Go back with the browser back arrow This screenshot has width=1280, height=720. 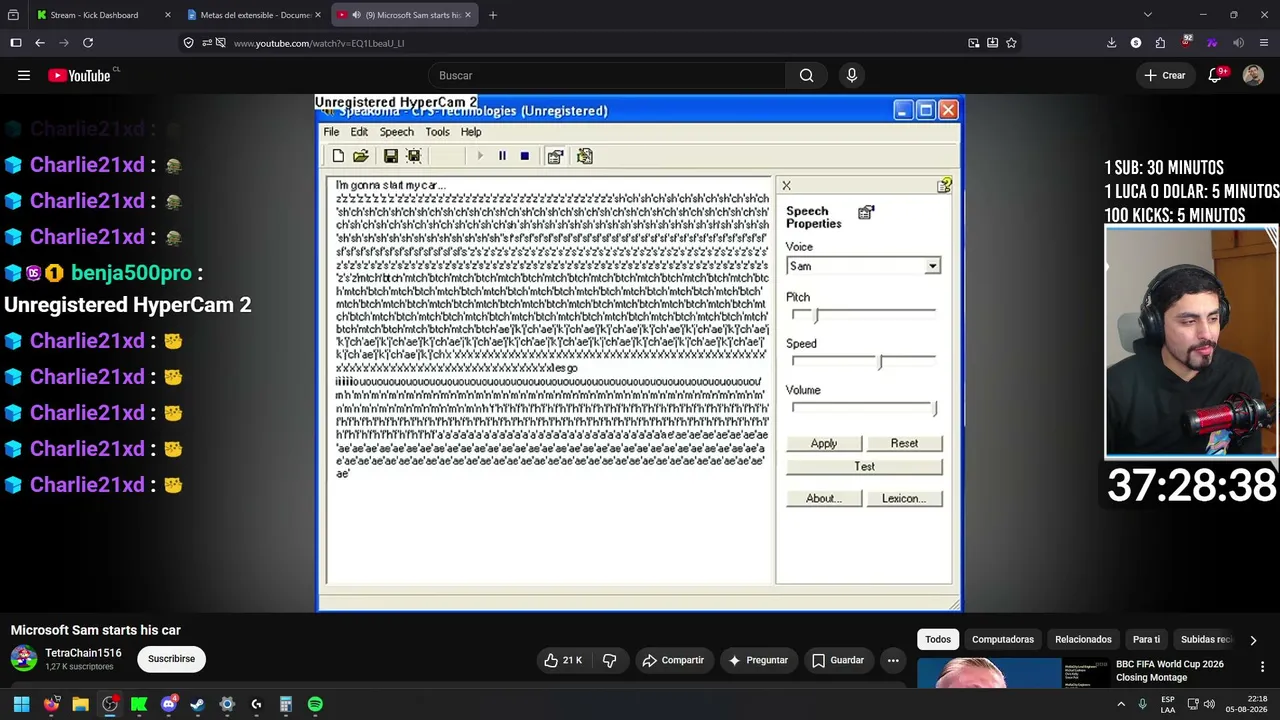click(x=40, y=43)
